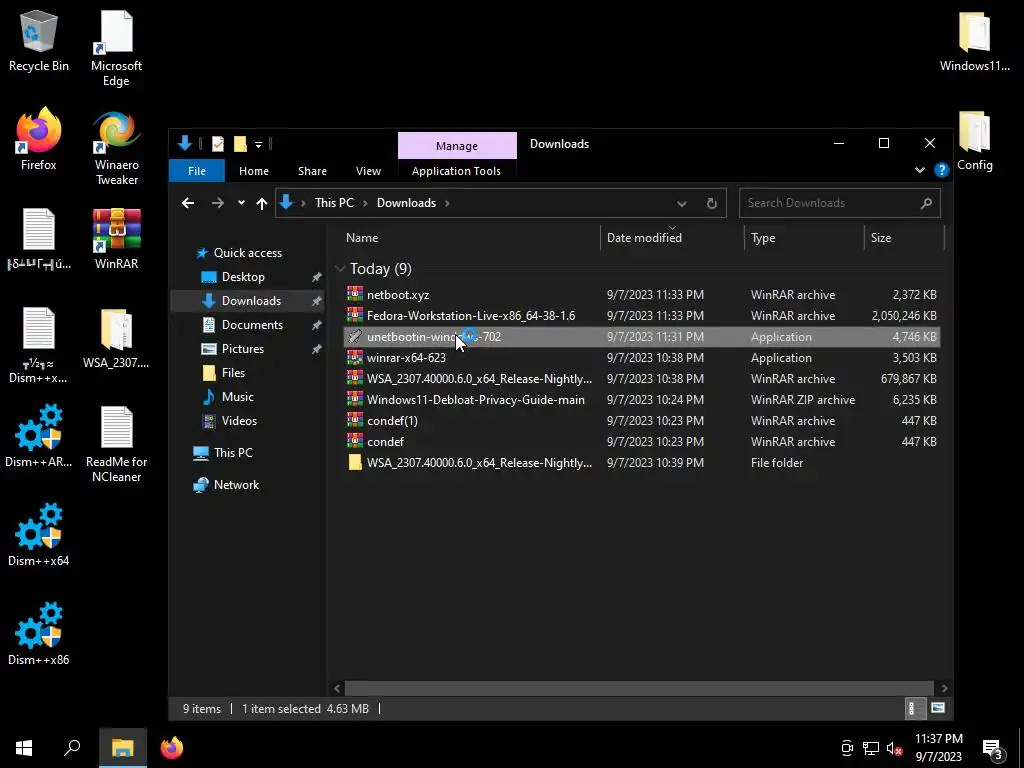The width and height of the screenshot is (1024, 768).
Task: Select Fedora-Workstation-Live archive file
Action: pos(641,315)
